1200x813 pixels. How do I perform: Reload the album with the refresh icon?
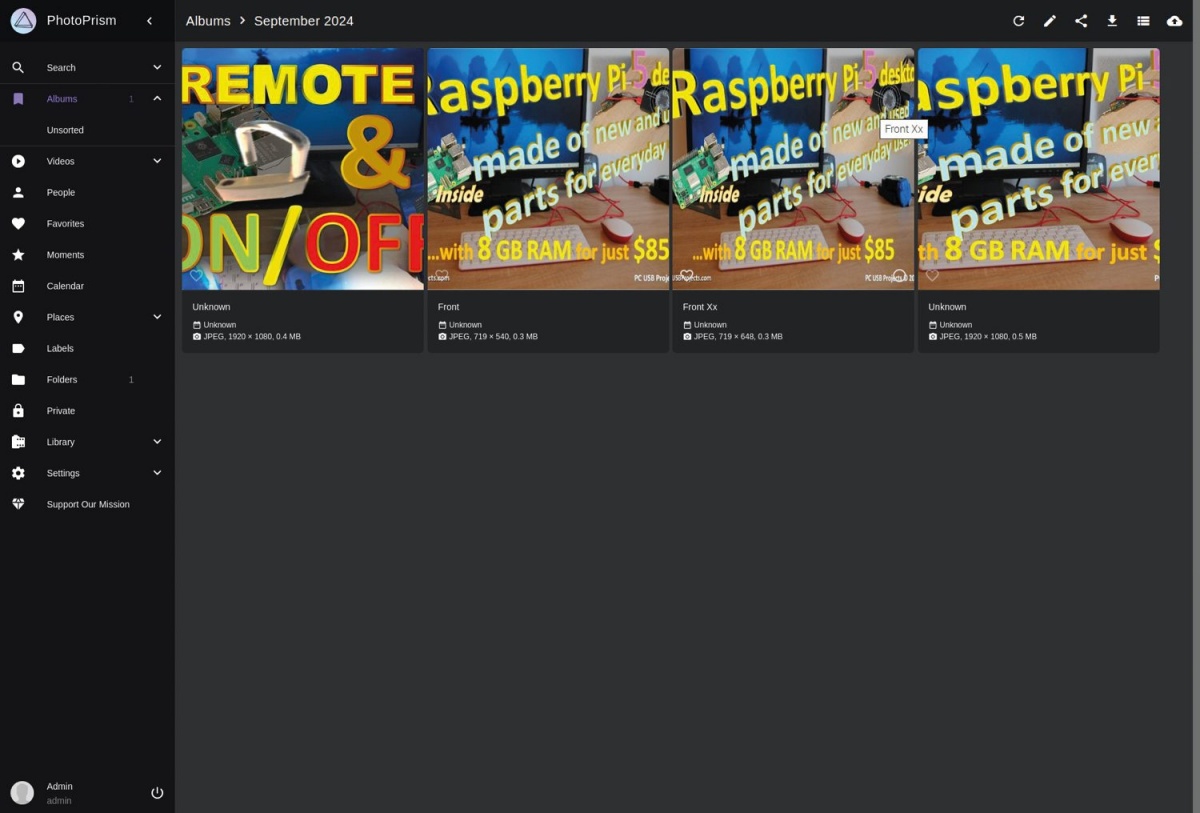coord(1018,21)
